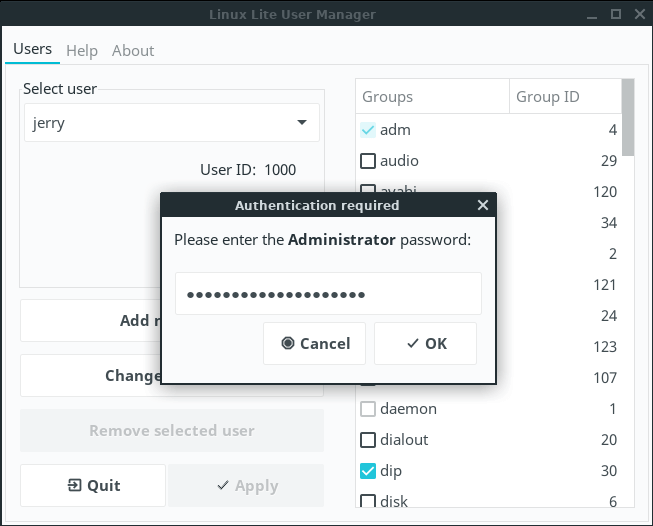Select the Users tab

point(32,49)
